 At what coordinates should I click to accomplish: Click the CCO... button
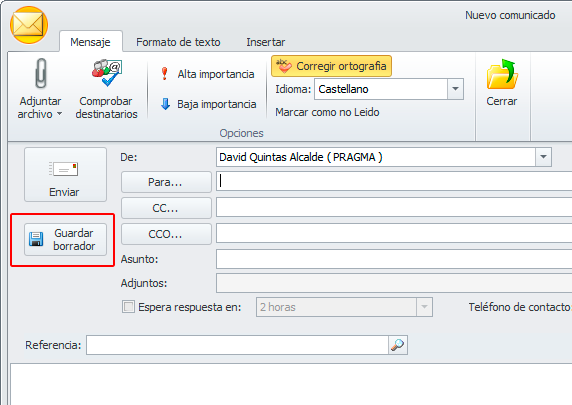click(x=166, y=234)
